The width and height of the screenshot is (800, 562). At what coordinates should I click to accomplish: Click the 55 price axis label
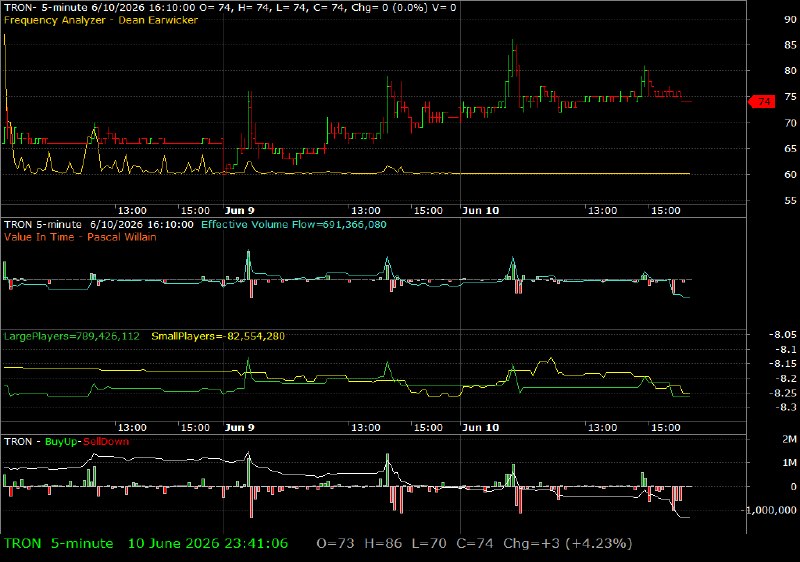tap(790, 200)
